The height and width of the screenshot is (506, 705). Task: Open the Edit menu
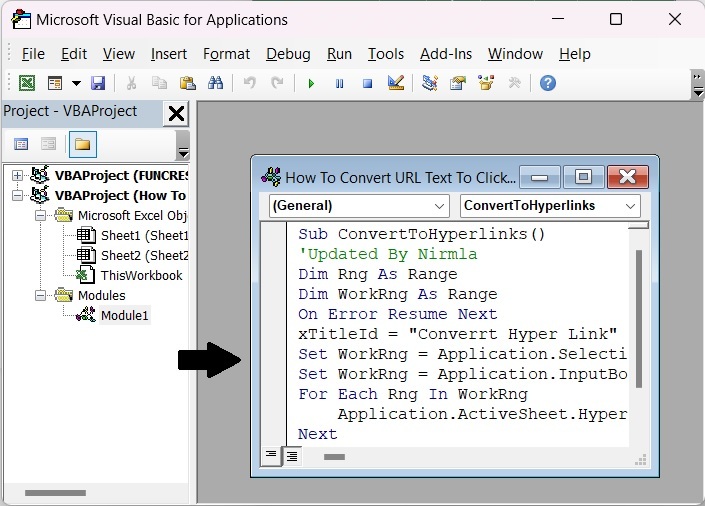(x=74, y=54)
